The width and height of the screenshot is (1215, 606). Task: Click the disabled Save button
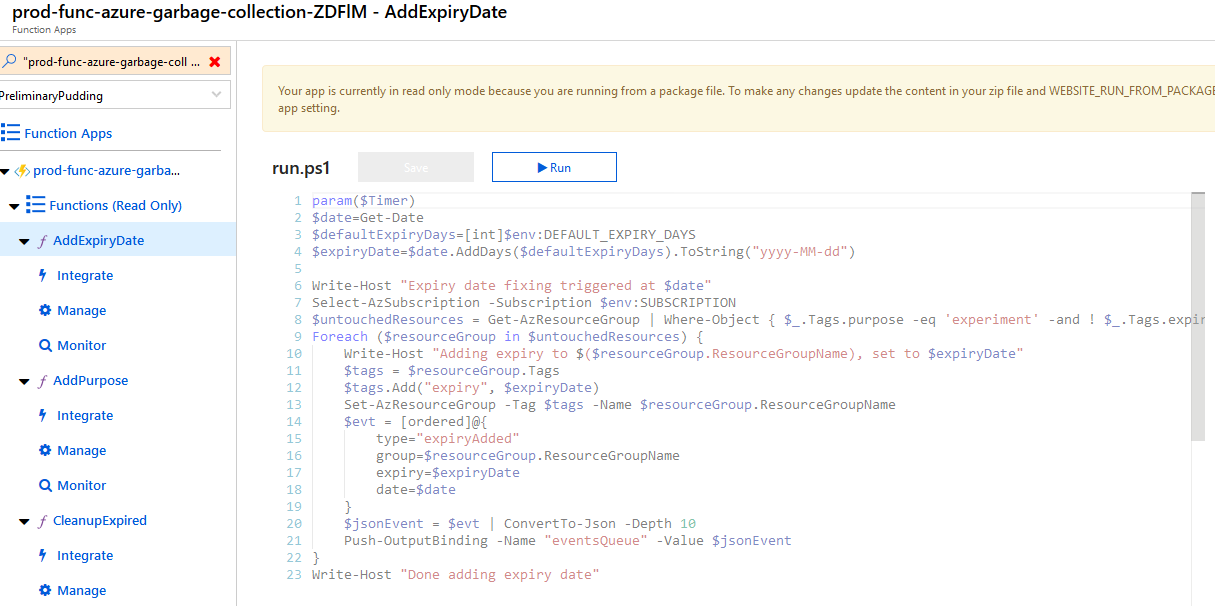(416, 167)
